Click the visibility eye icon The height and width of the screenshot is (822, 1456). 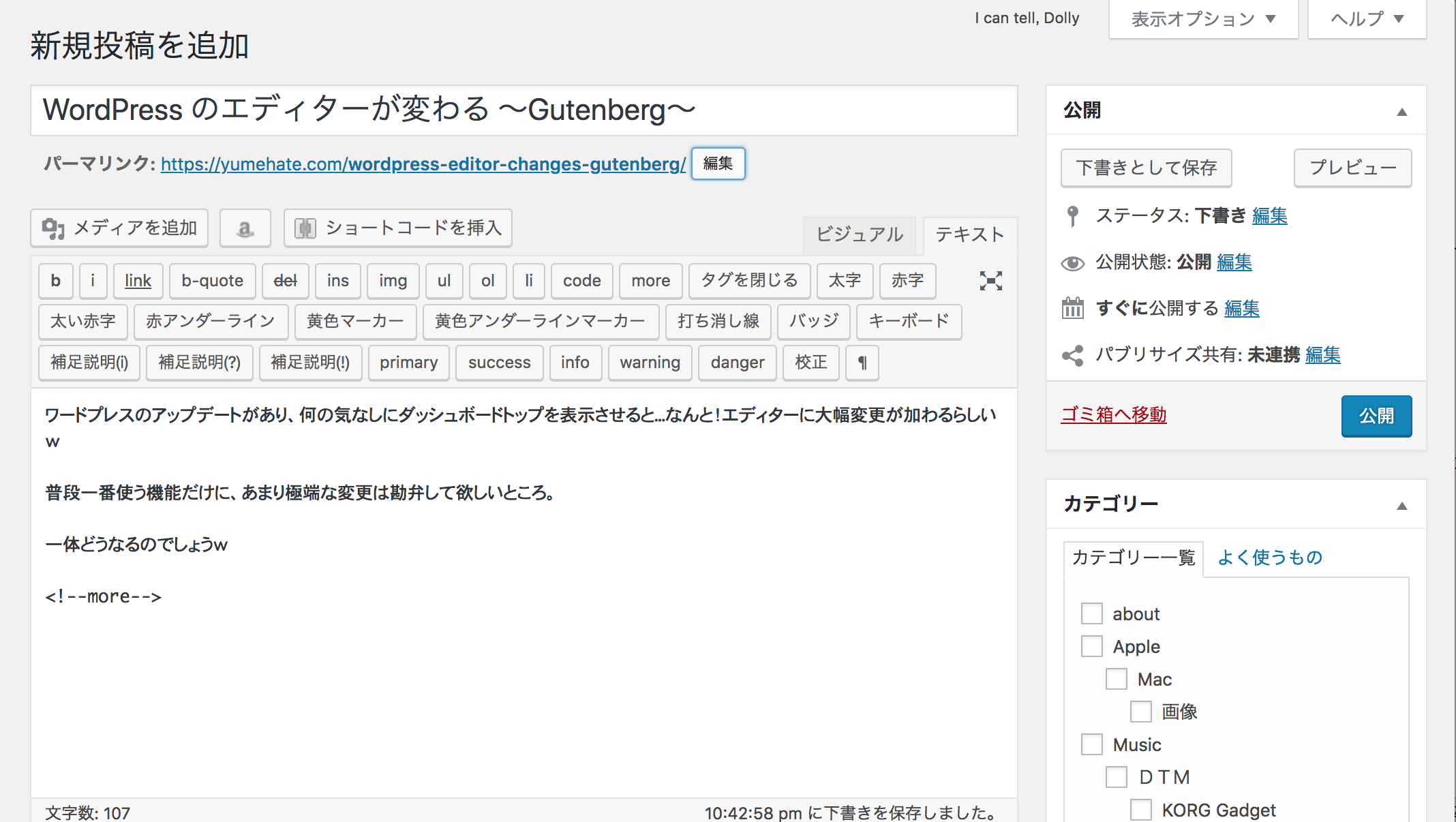pyautogui.click(x=1072, y=262)
